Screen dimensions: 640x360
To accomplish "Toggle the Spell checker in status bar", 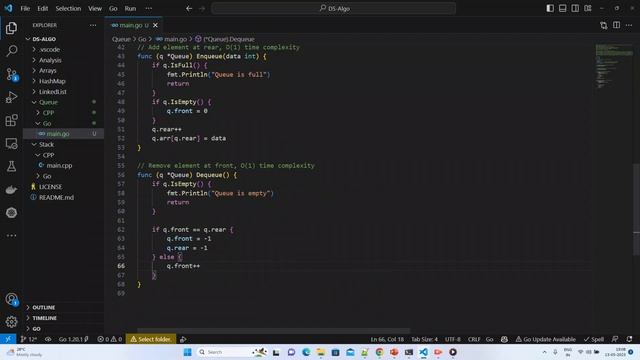I will pyautogui.click(x=594, y=339).
